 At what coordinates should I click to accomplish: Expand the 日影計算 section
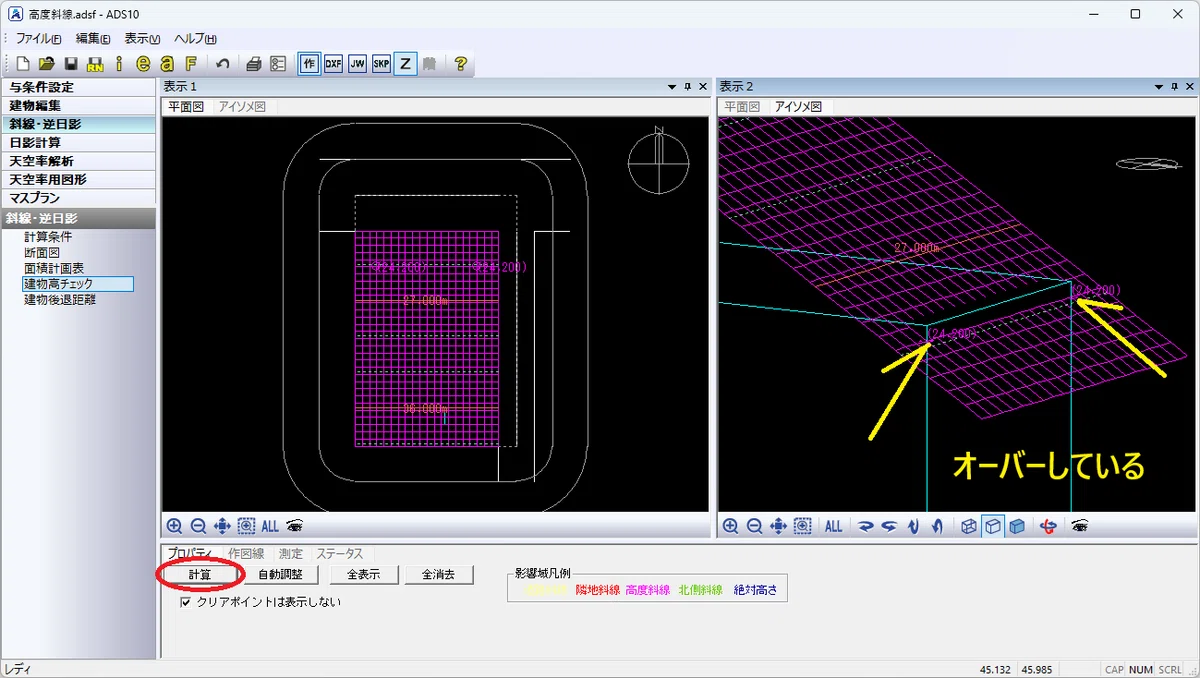click(x=78, y=143)
